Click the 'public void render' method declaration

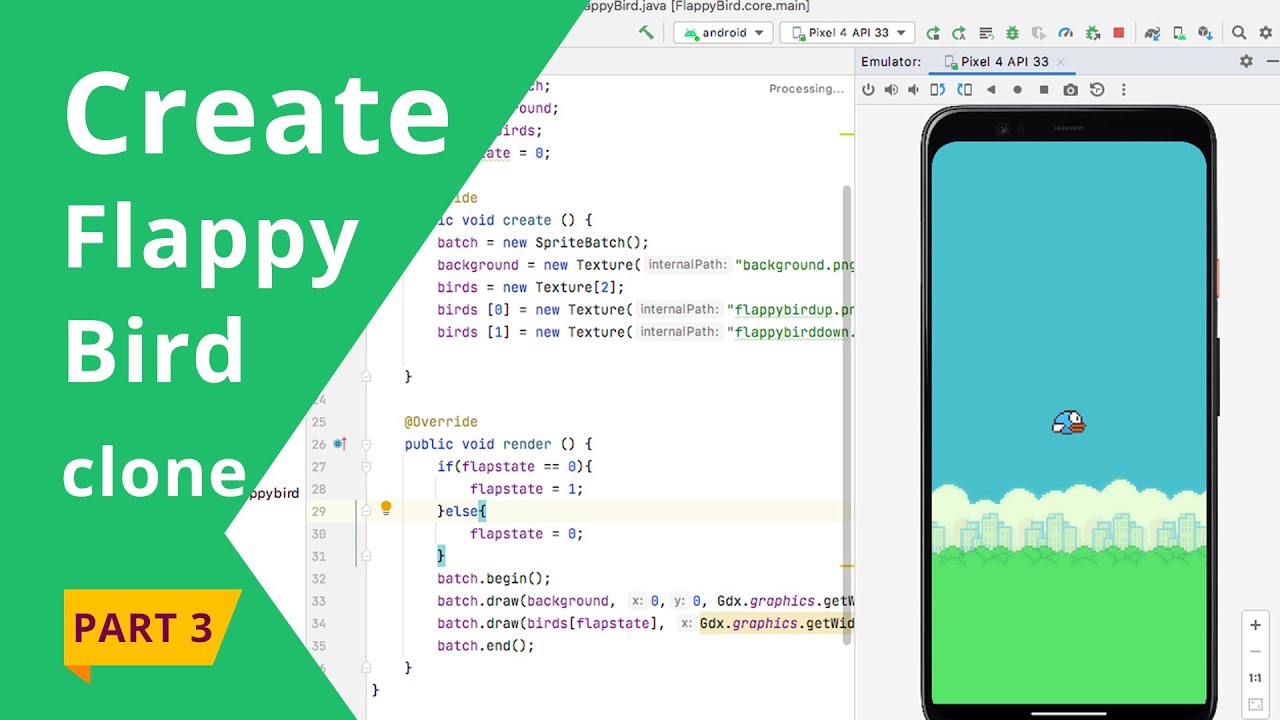(498, 444)
